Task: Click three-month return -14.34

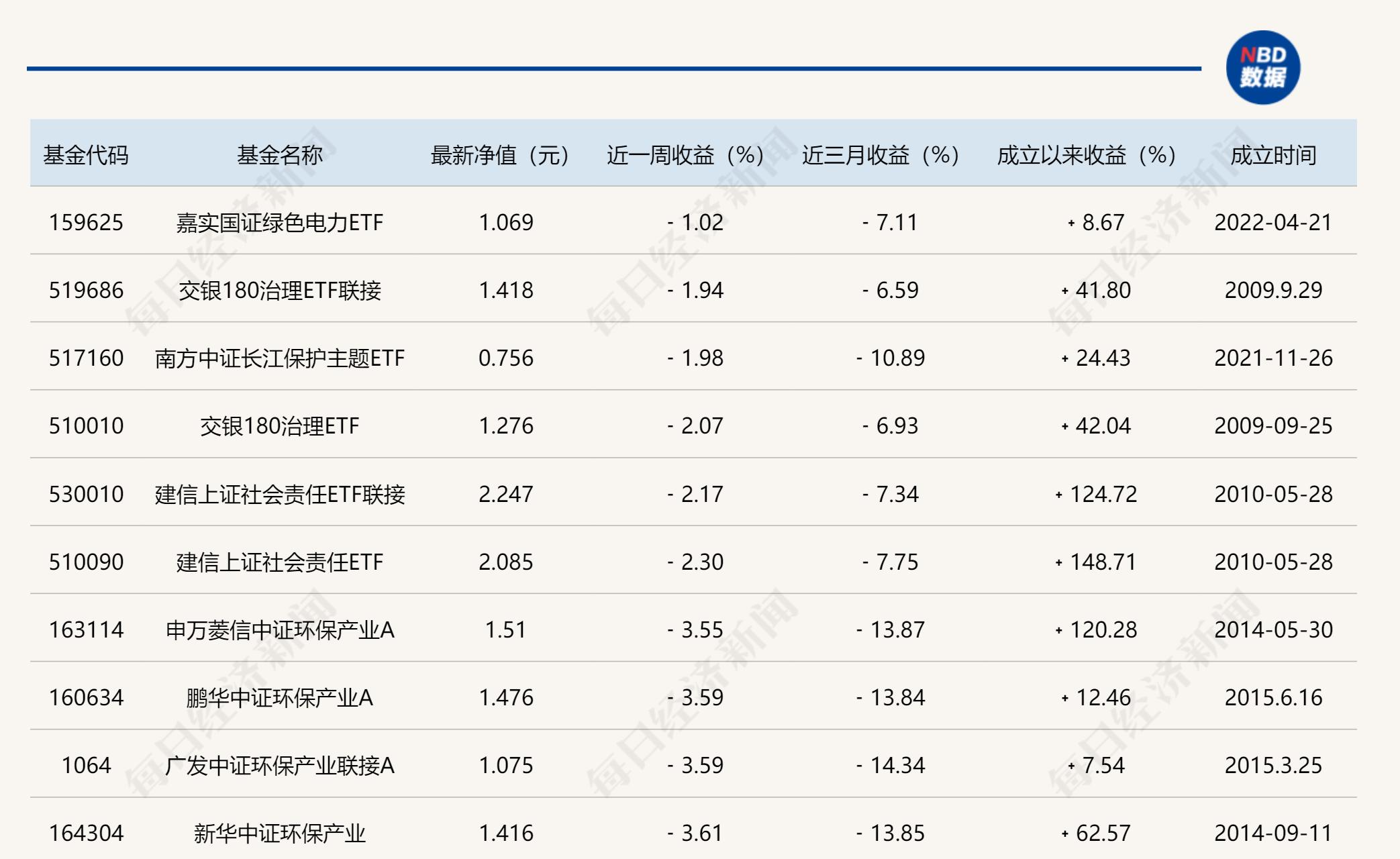Action: pos(891,765)
